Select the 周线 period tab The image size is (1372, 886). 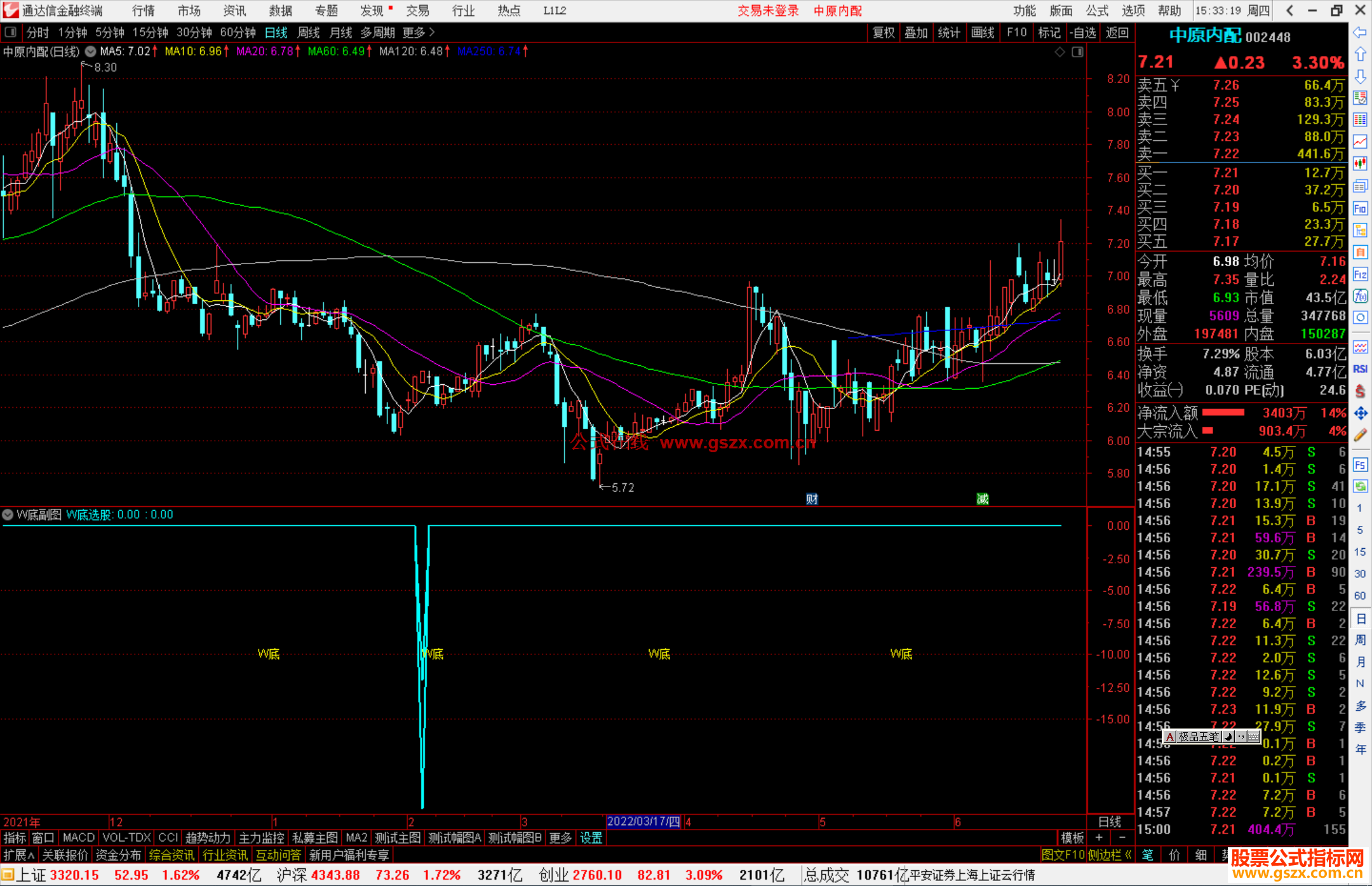(309, 32)
